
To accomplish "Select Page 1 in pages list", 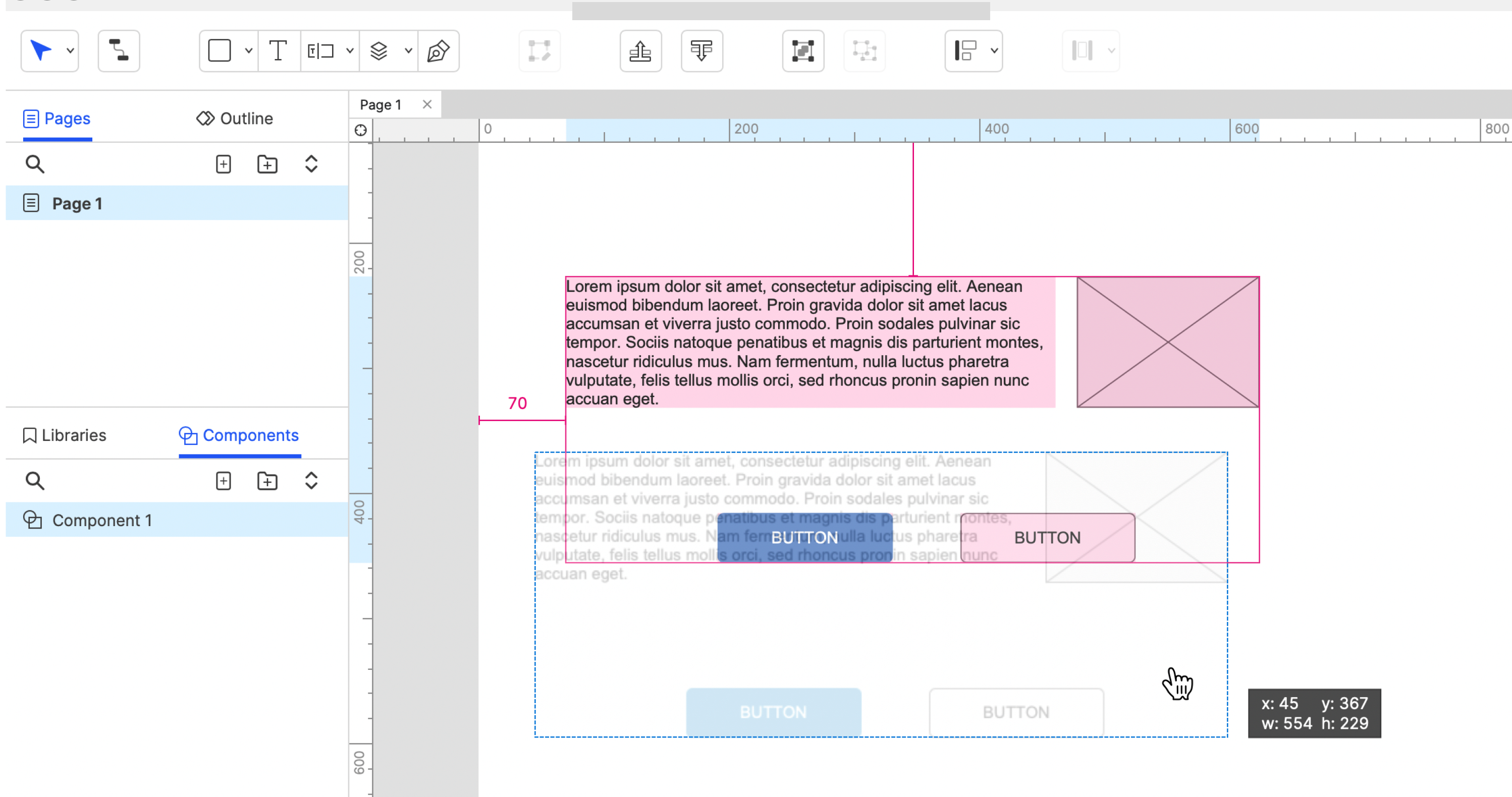I will tap(177, 203).
